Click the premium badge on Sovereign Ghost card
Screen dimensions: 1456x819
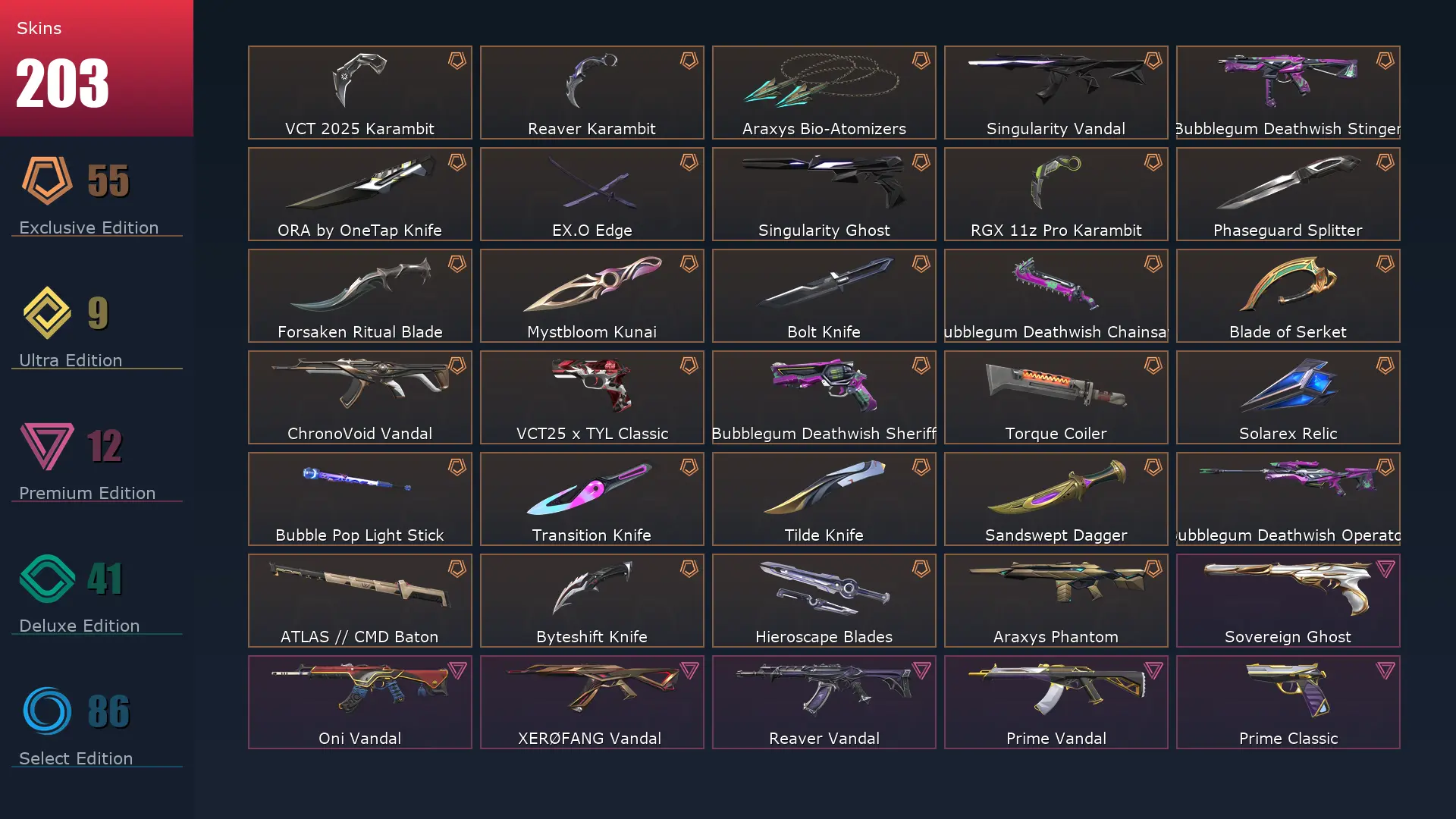pos(1385,569)
